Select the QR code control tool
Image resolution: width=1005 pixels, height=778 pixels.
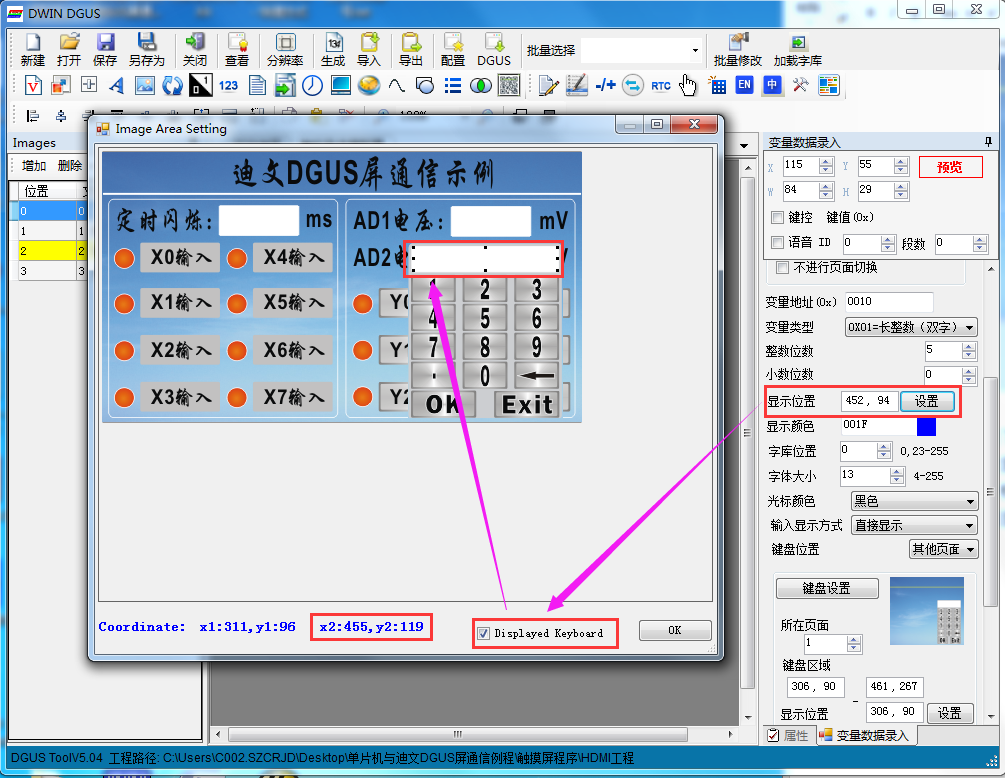pyautogui.click(x=509, y=85)
